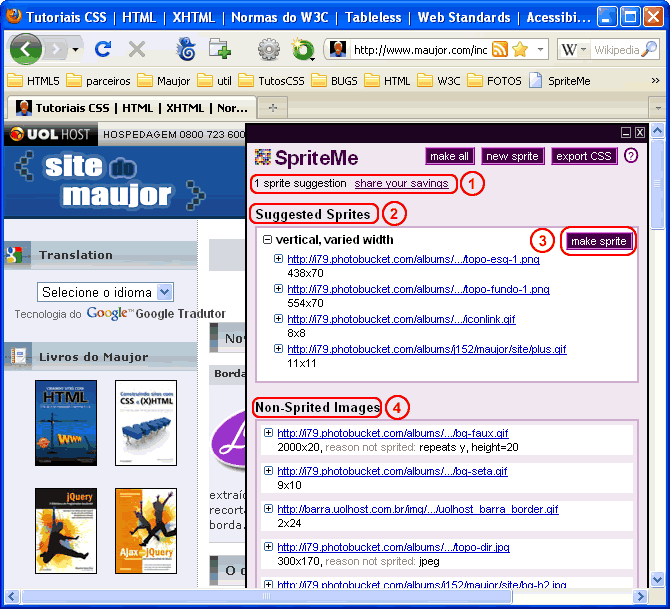Expand the bg-faux.gif image details
Image resolution: width=670 pixels, height=609 pixels.
[x=268, y=433]
